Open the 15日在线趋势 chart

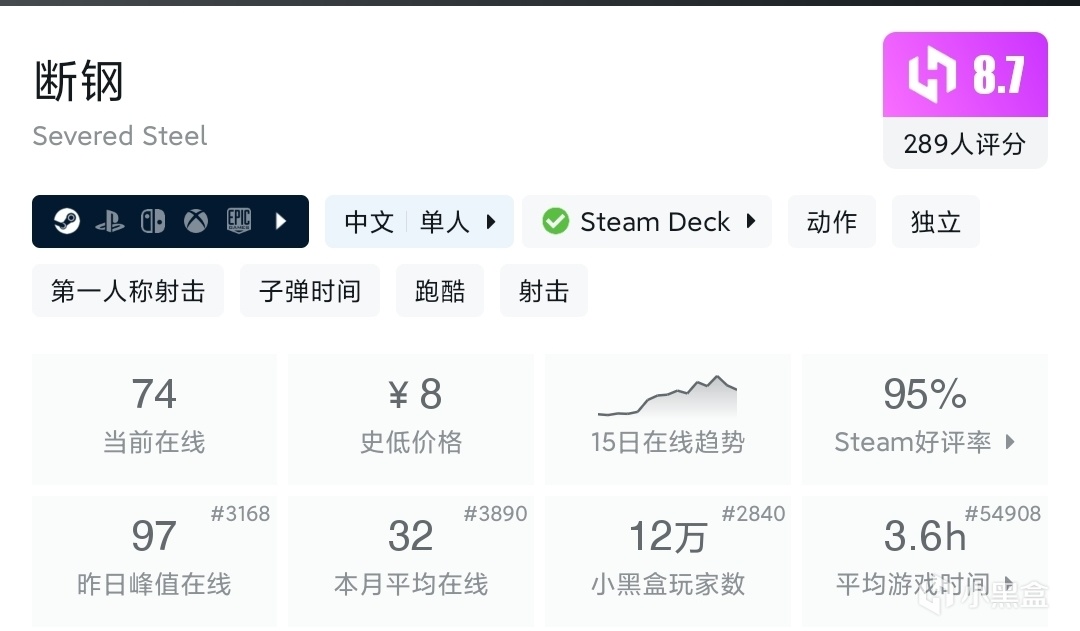pos(667,419)
